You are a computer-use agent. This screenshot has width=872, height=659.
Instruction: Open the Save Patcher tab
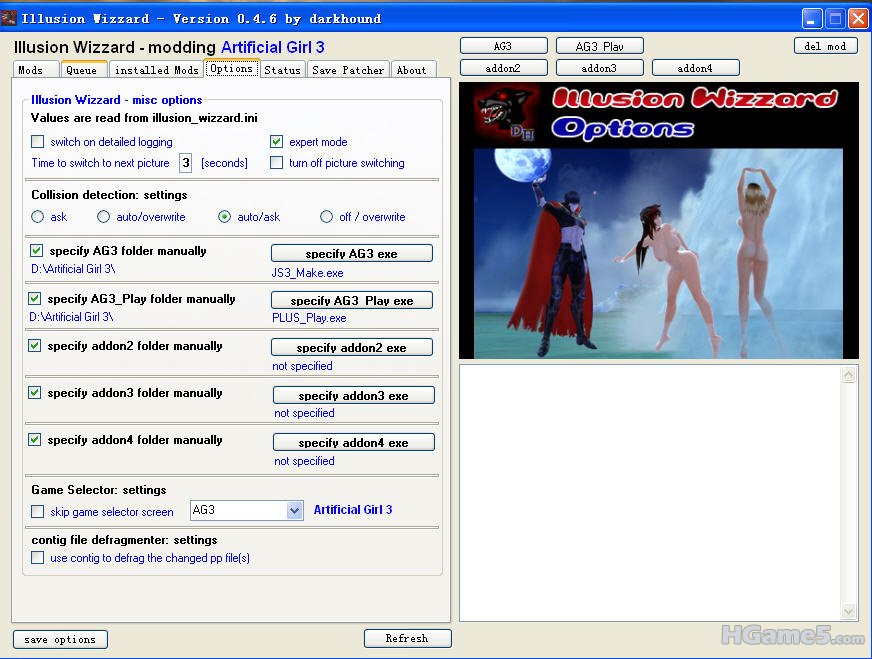(x=348, y=70)
